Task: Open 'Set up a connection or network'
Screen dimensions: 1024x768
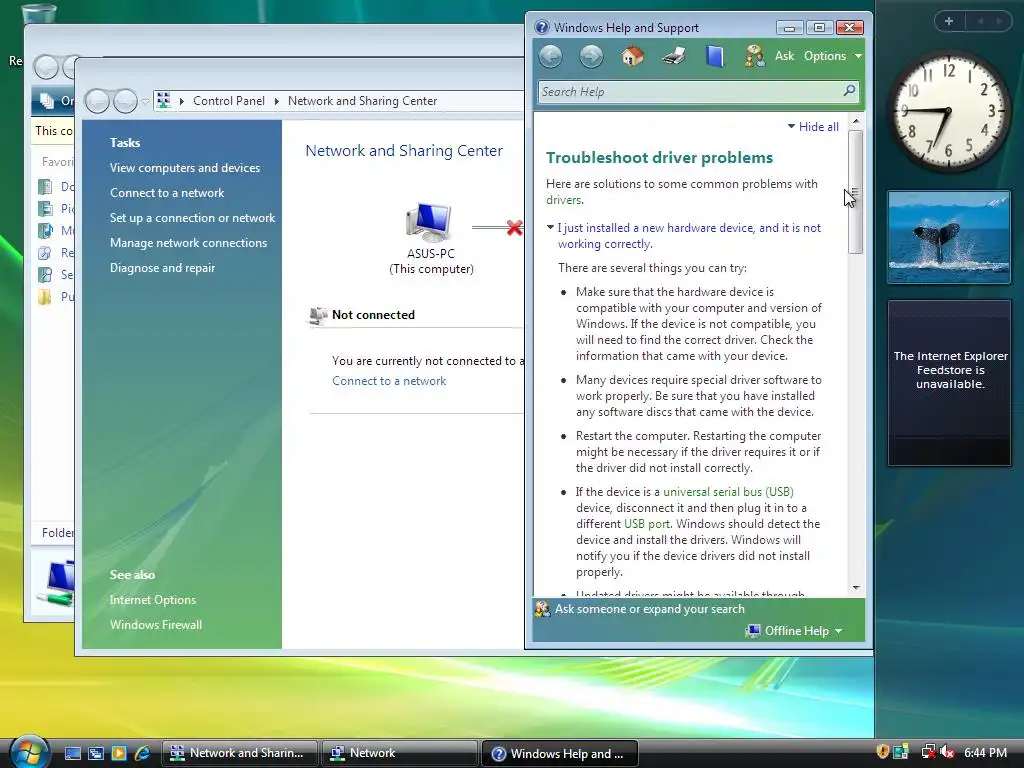Action: pyautogui.click(x=192, y=217)
